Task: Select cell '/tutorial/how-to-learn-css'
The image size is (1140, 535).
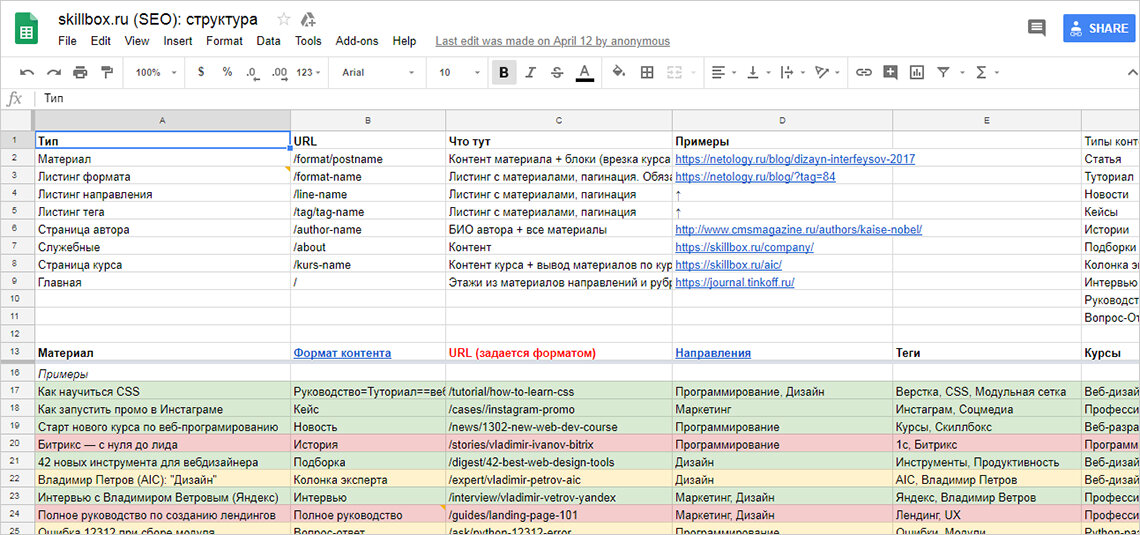Action: point(559,391)
